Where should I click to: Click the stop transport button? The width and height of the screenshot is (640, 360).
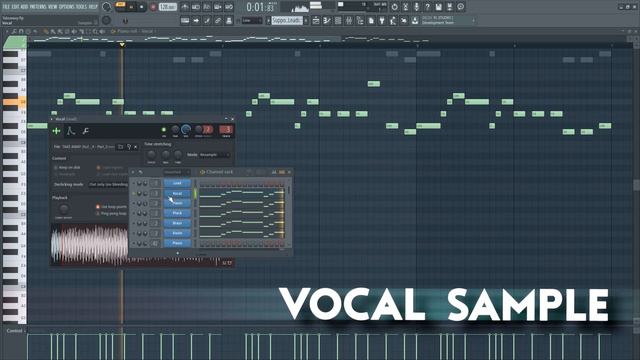point(142,7)
